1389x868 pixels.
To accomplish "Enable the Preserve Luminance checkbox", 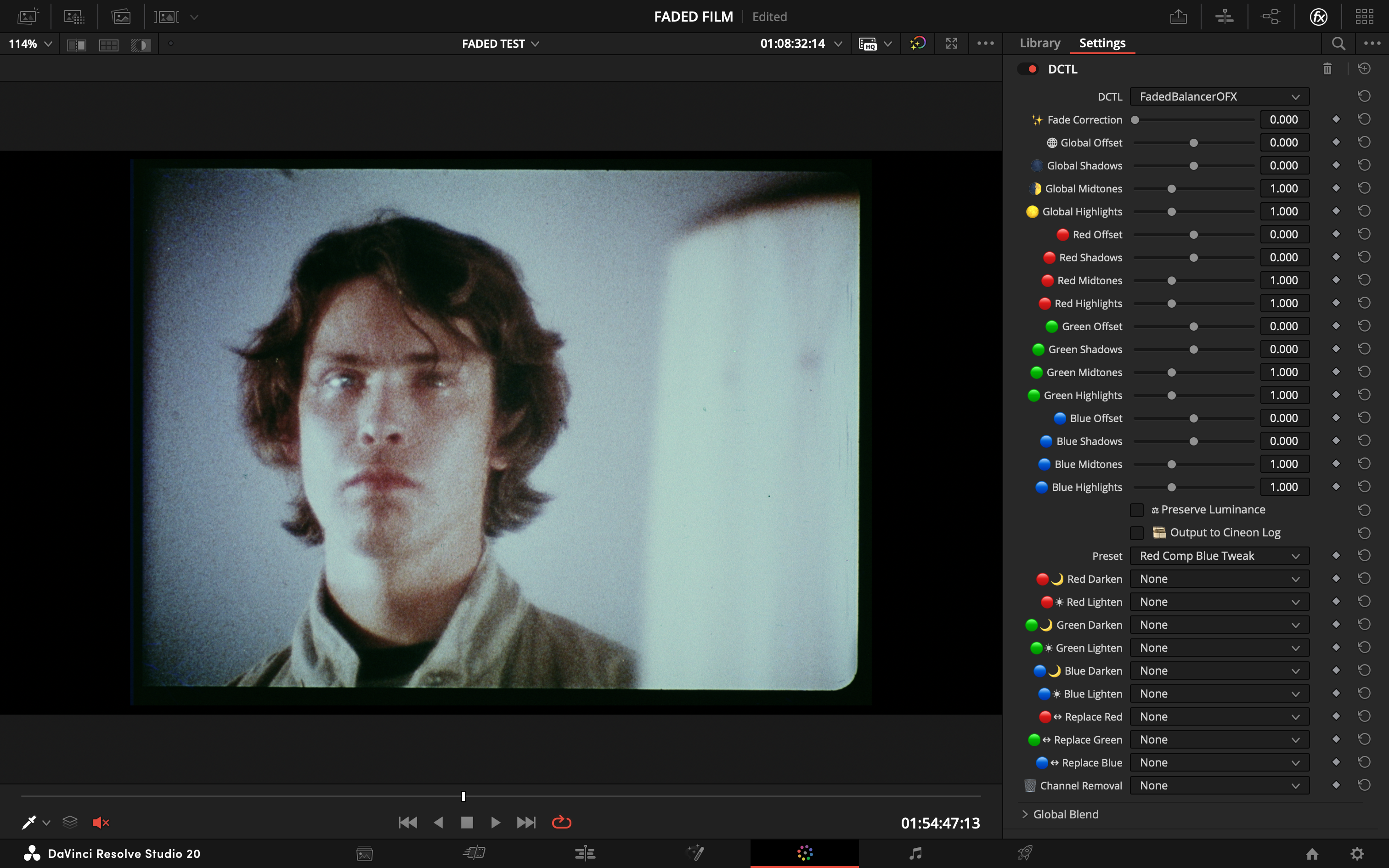I will click(1136, 510).
